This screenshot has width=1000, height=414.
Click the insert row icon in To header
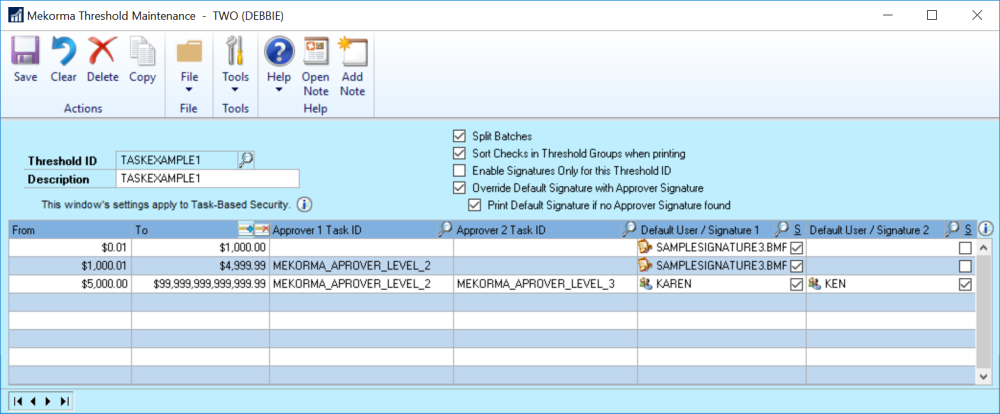click(246, 229)
